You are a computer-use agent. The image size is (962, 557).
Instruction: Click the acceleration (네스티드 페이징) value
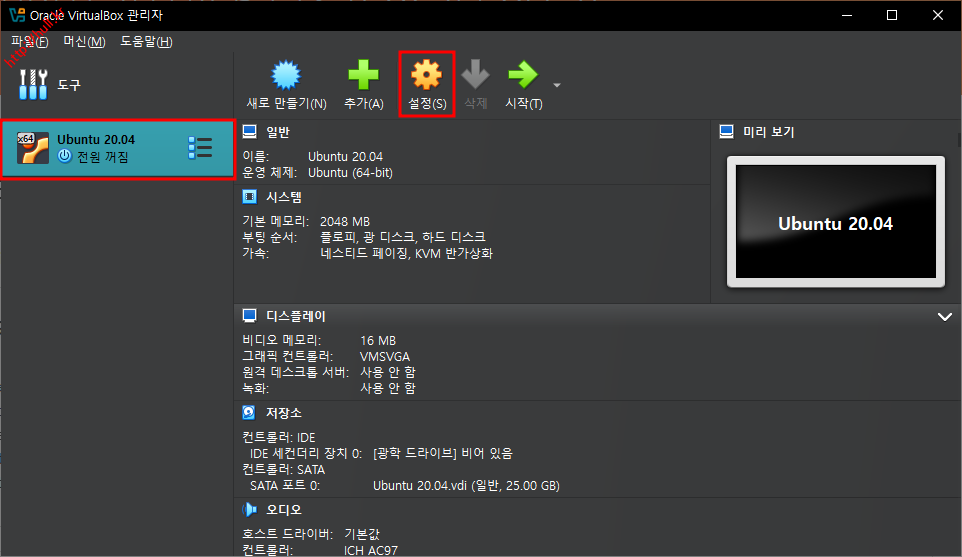pyautogui.click(x=406, y=253)
